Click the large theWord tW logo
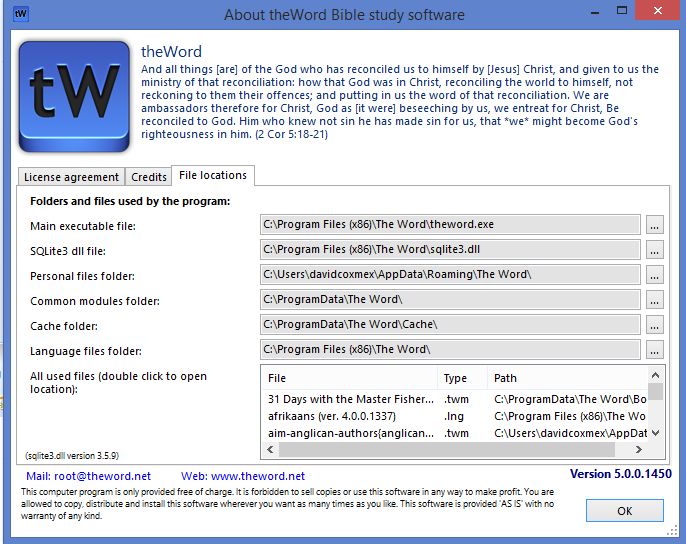Screen dimensions: 686x544 coord(74,96)
